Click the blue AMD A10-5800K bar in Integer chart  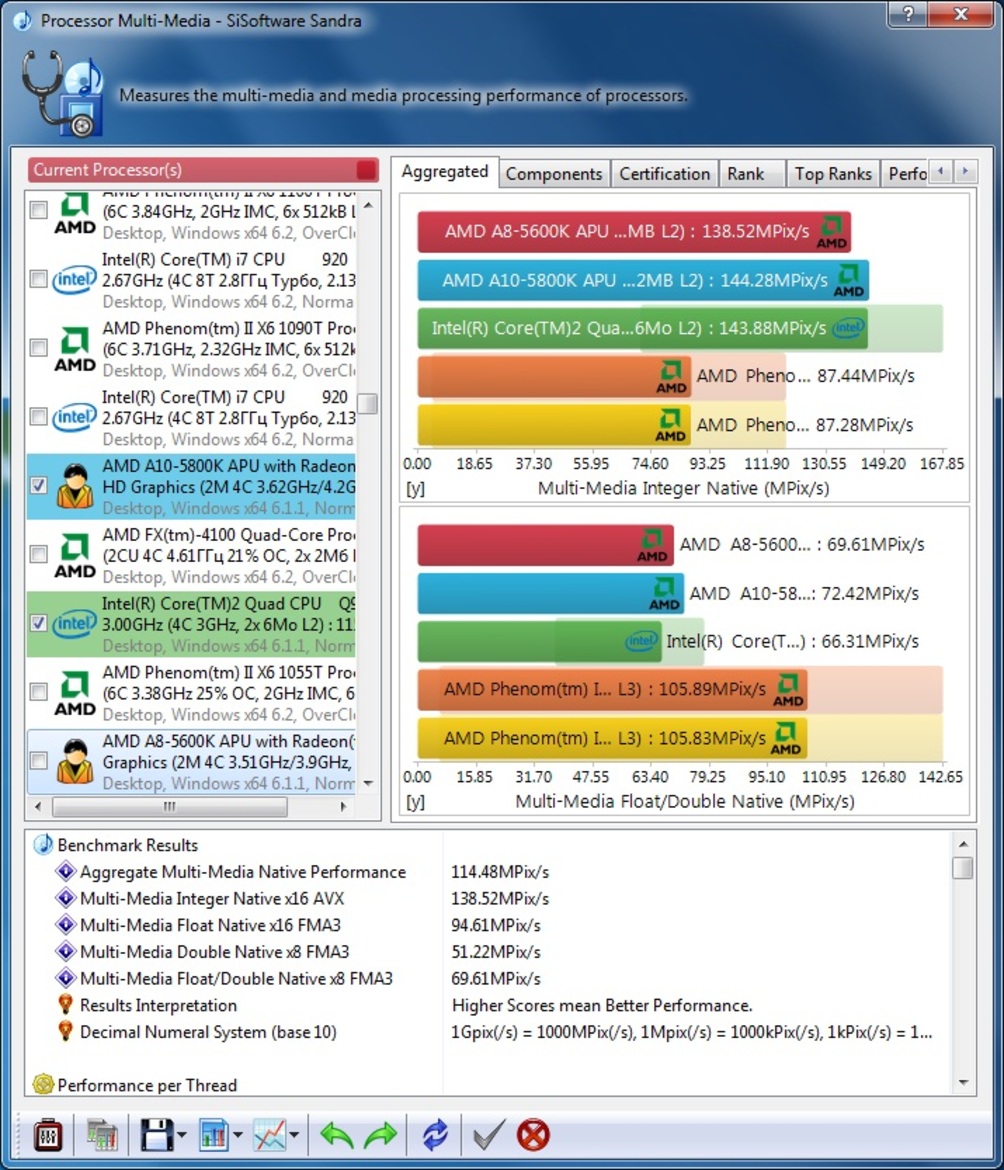point(643,281)
